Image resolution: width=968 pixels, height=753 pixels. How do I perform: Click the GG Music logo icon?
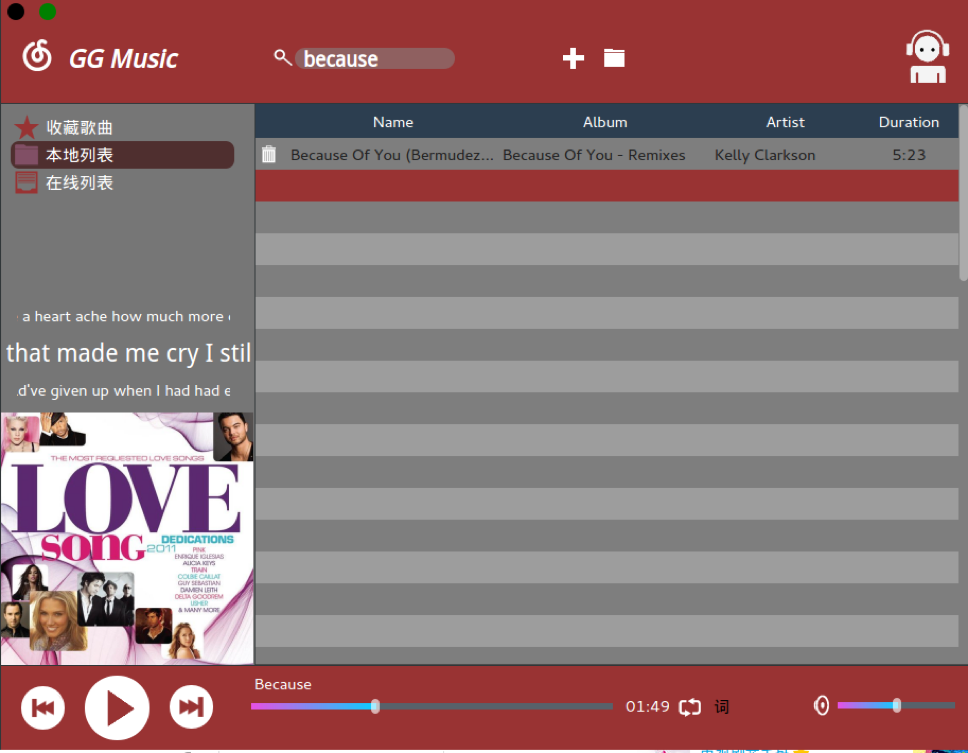[x=37, y=56]
